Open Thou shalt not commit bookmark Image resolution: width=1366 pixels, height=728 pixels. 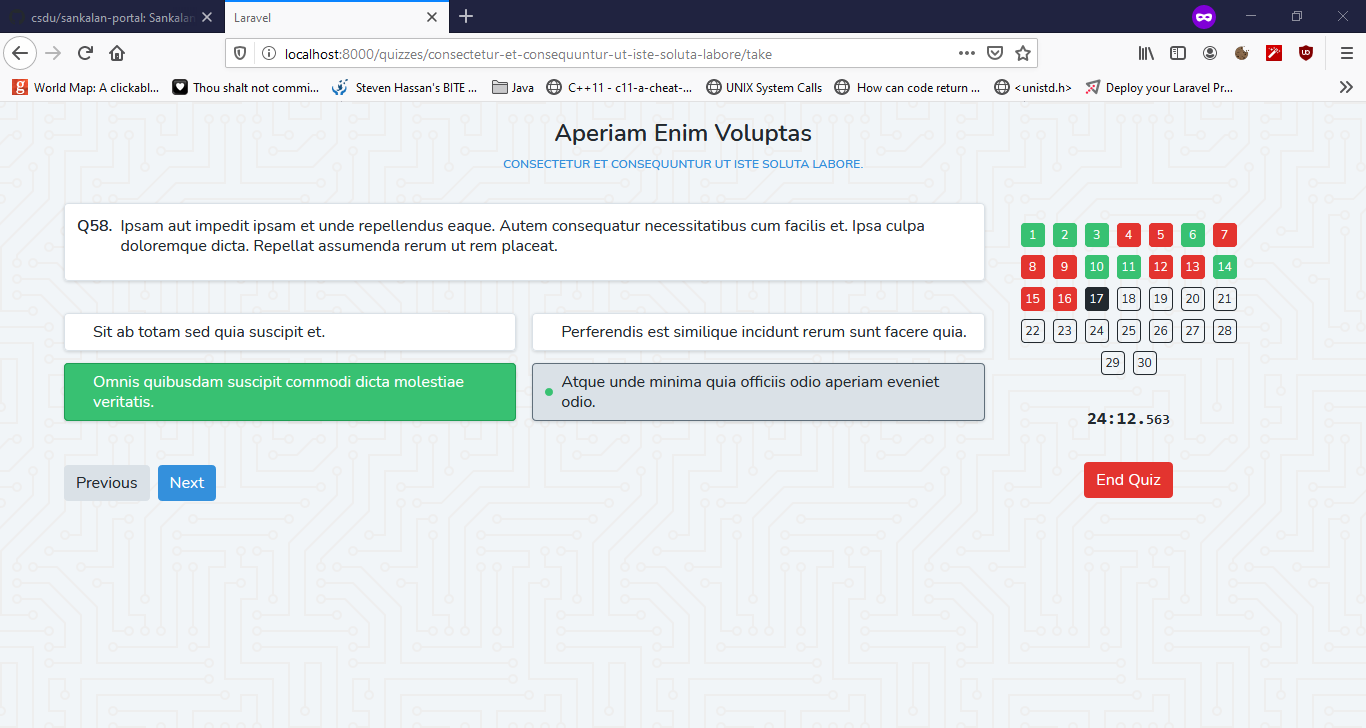point(246,87)
